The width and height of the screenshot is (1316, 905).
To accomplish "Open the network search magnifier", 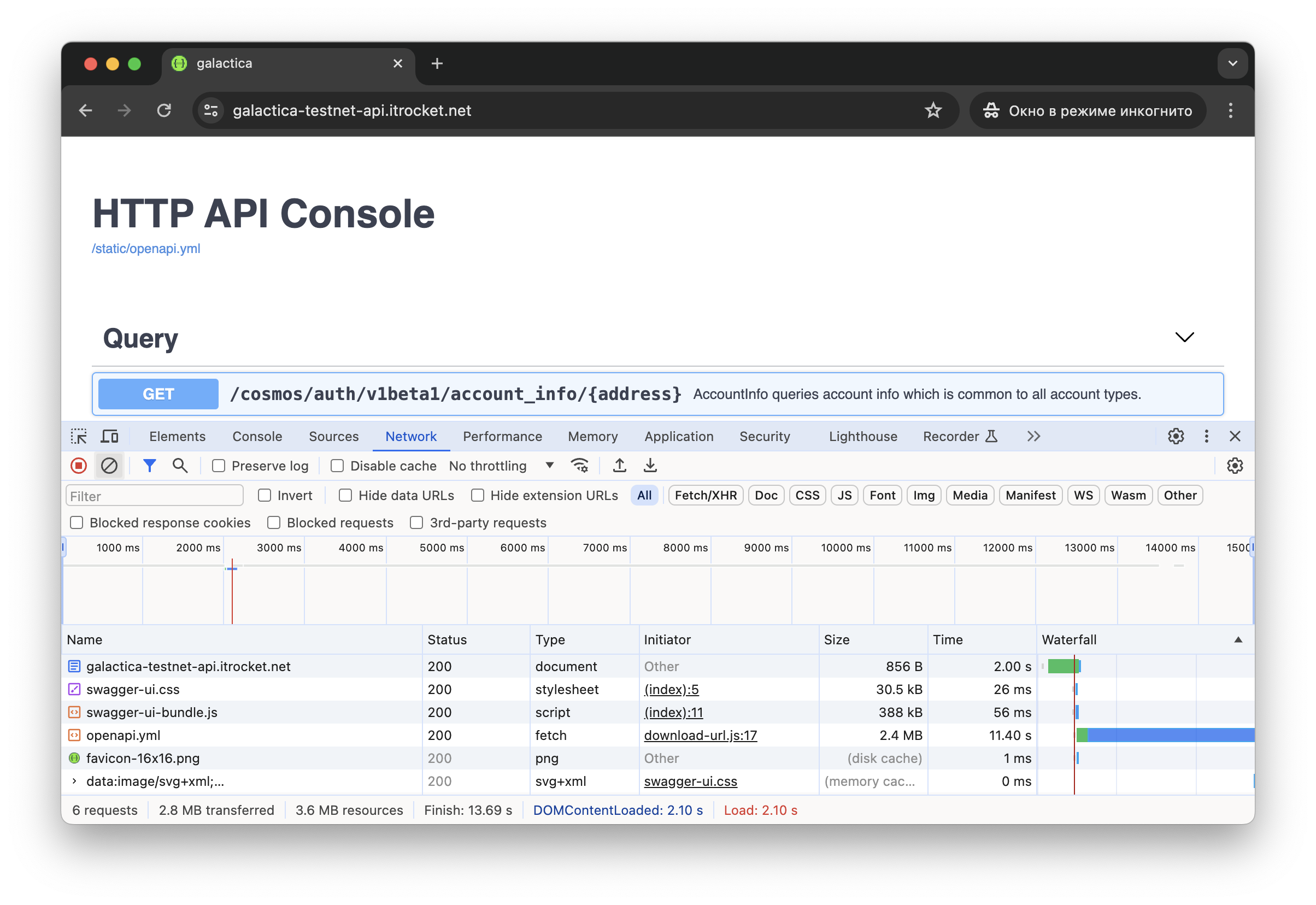I will coord(180,466).
